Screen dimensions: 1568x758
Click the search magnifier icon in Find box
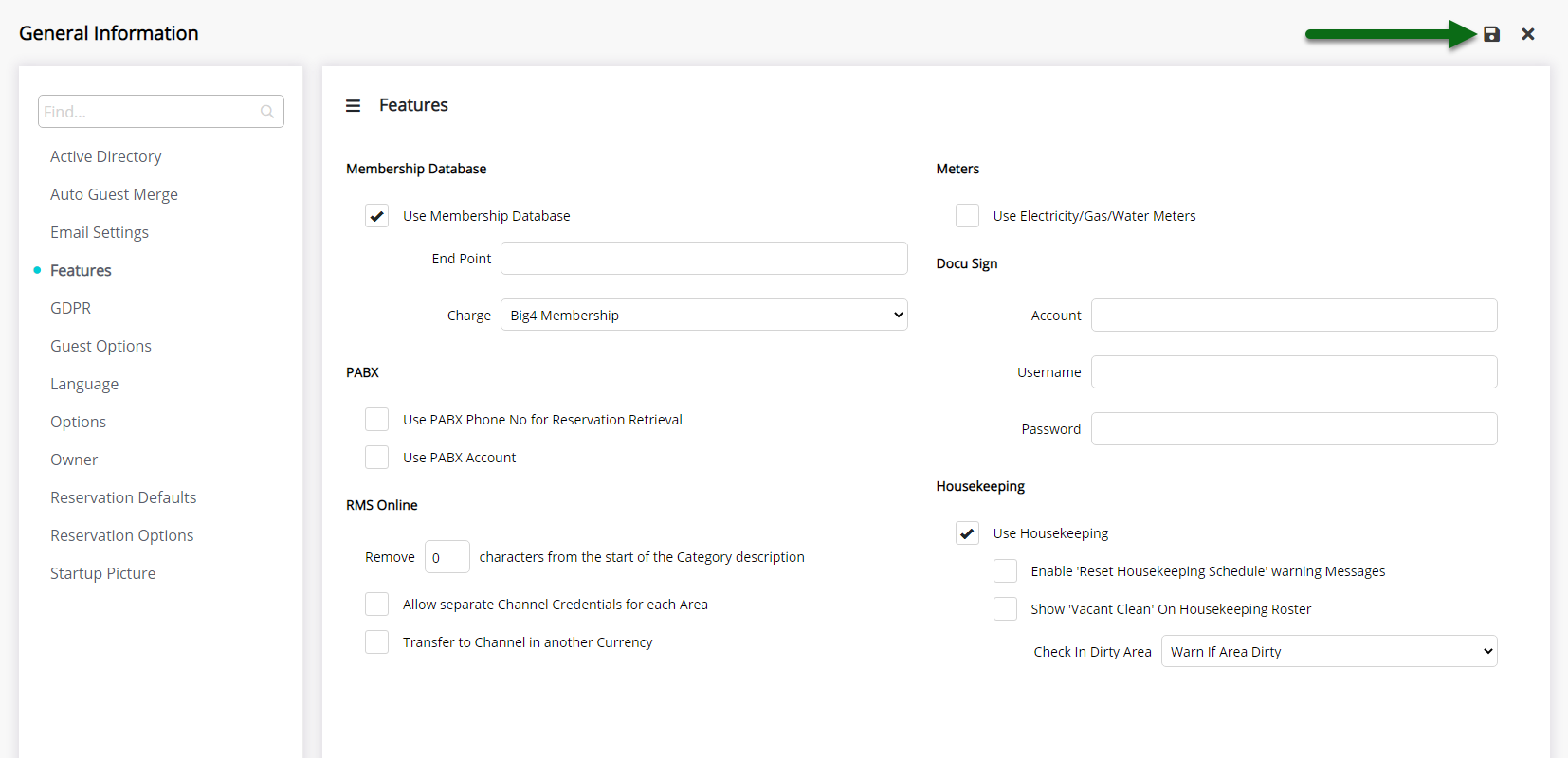click(x=267, y=112)
